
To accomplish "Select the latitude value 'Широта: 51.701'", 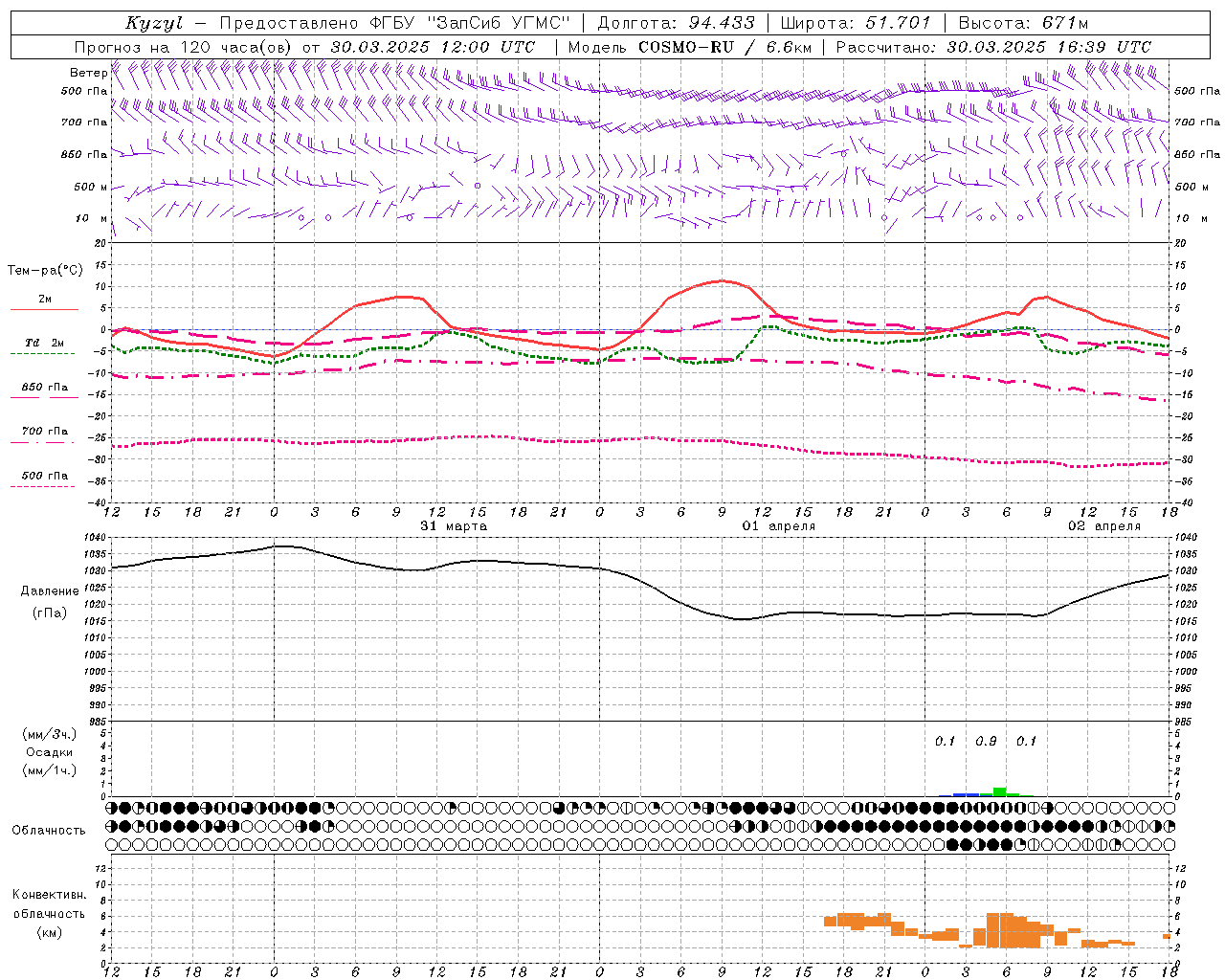I will (857, 23).
